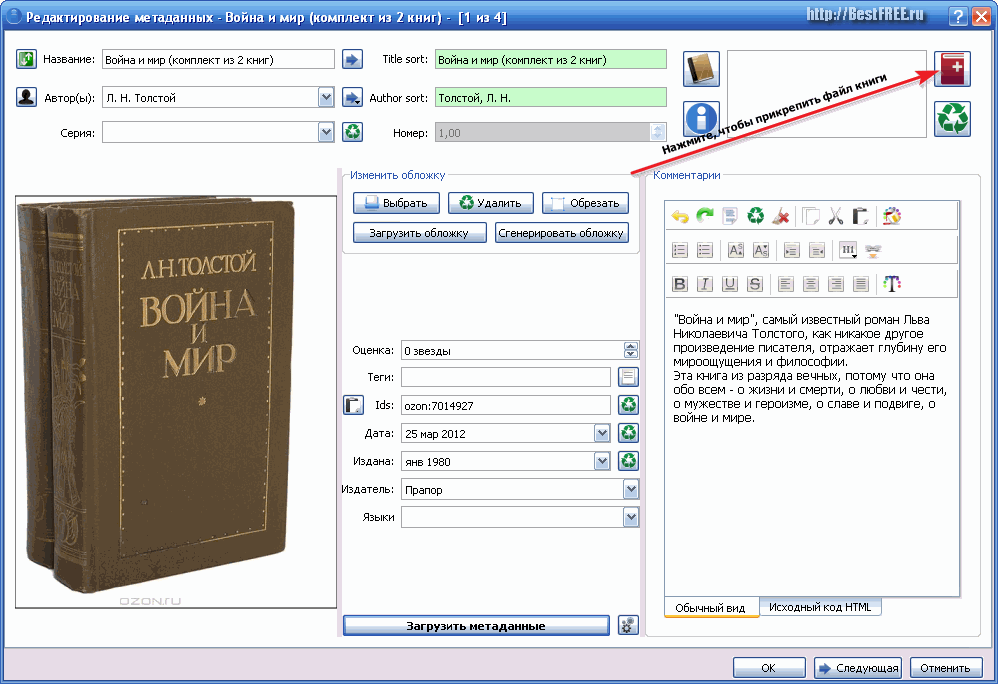Image resolution: width=998 pixels, height=684 pixels.
Task: Remove the selected format with the large recycle icon
Action: coord(952,118)
